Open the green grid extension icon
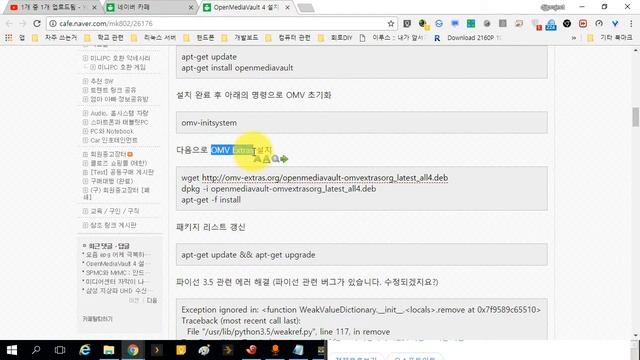640x360 pixels. [x=471, y=24]
